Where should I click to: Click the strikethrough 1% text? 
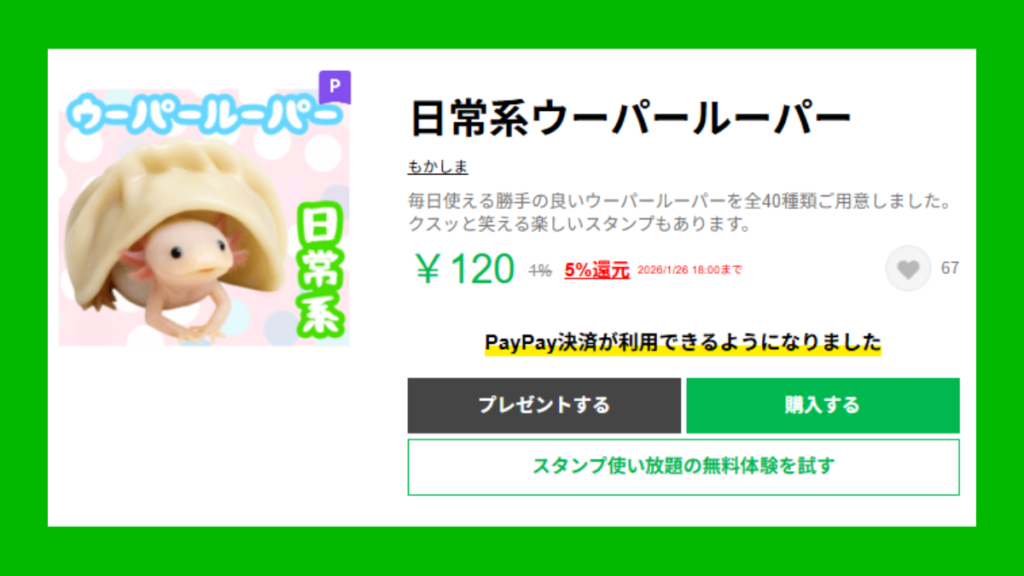click(x=540, y=270)
